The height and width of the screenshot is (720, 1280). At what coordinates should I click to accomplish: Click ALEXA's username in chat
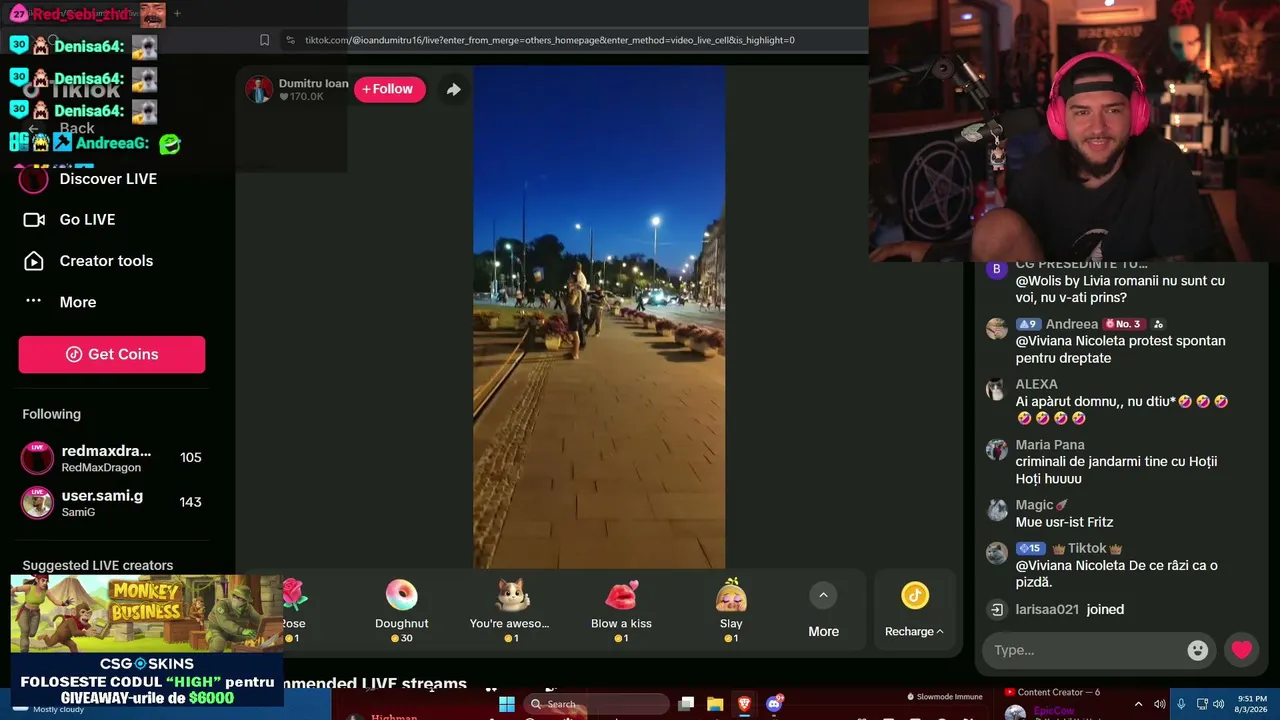click(1036, 384)
